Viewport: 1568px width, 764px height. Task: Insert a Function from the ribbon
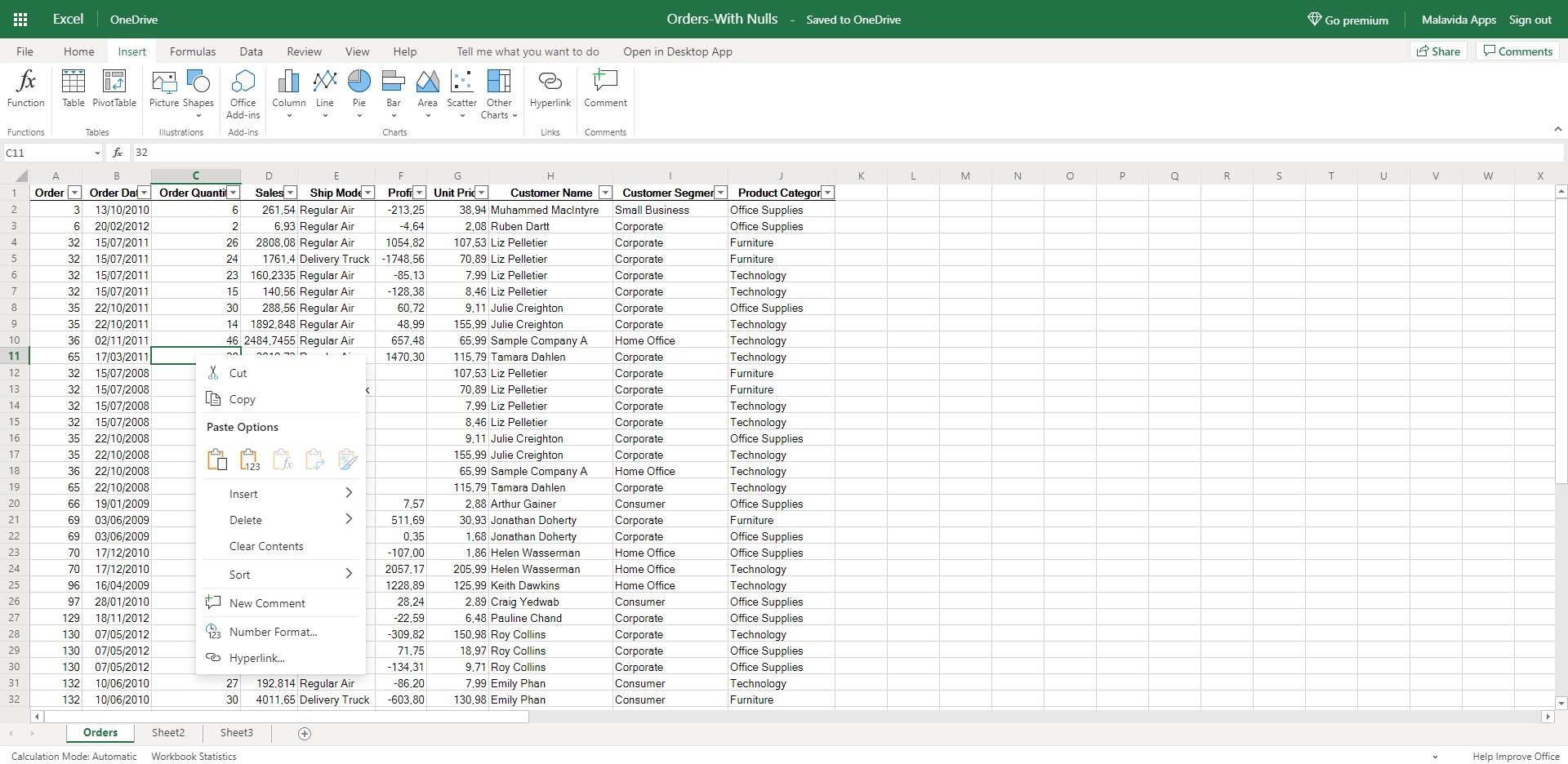26,89
